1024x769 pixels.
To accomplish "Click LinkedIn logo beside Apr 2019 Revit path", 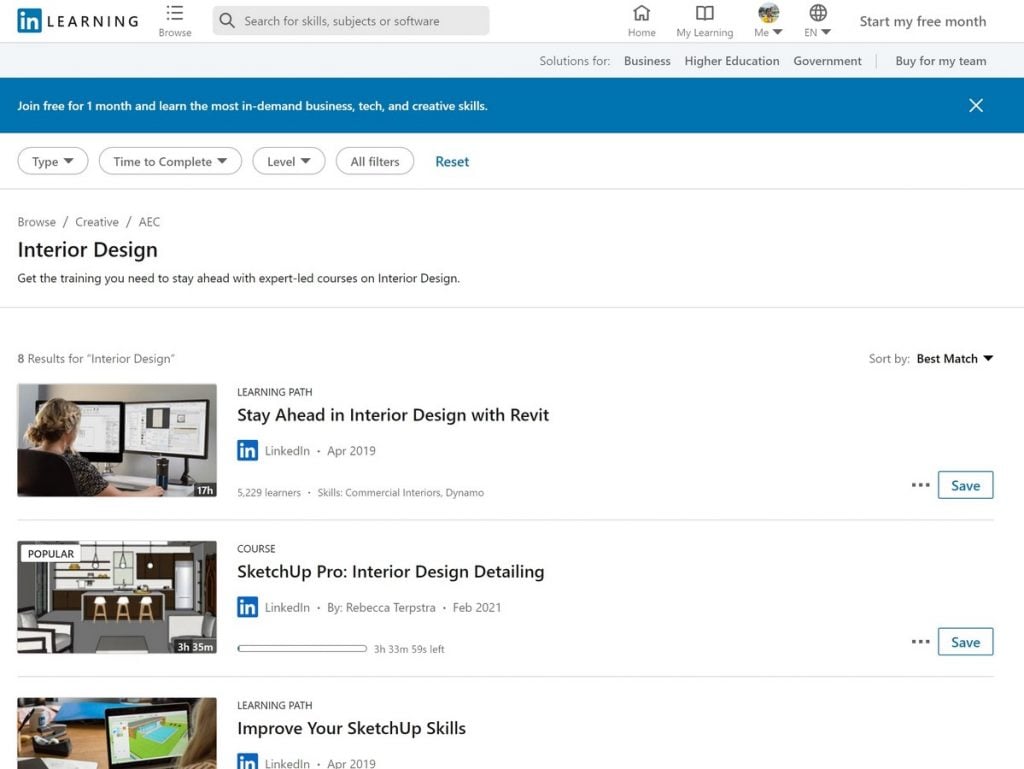I will click(x=248, y=450).
